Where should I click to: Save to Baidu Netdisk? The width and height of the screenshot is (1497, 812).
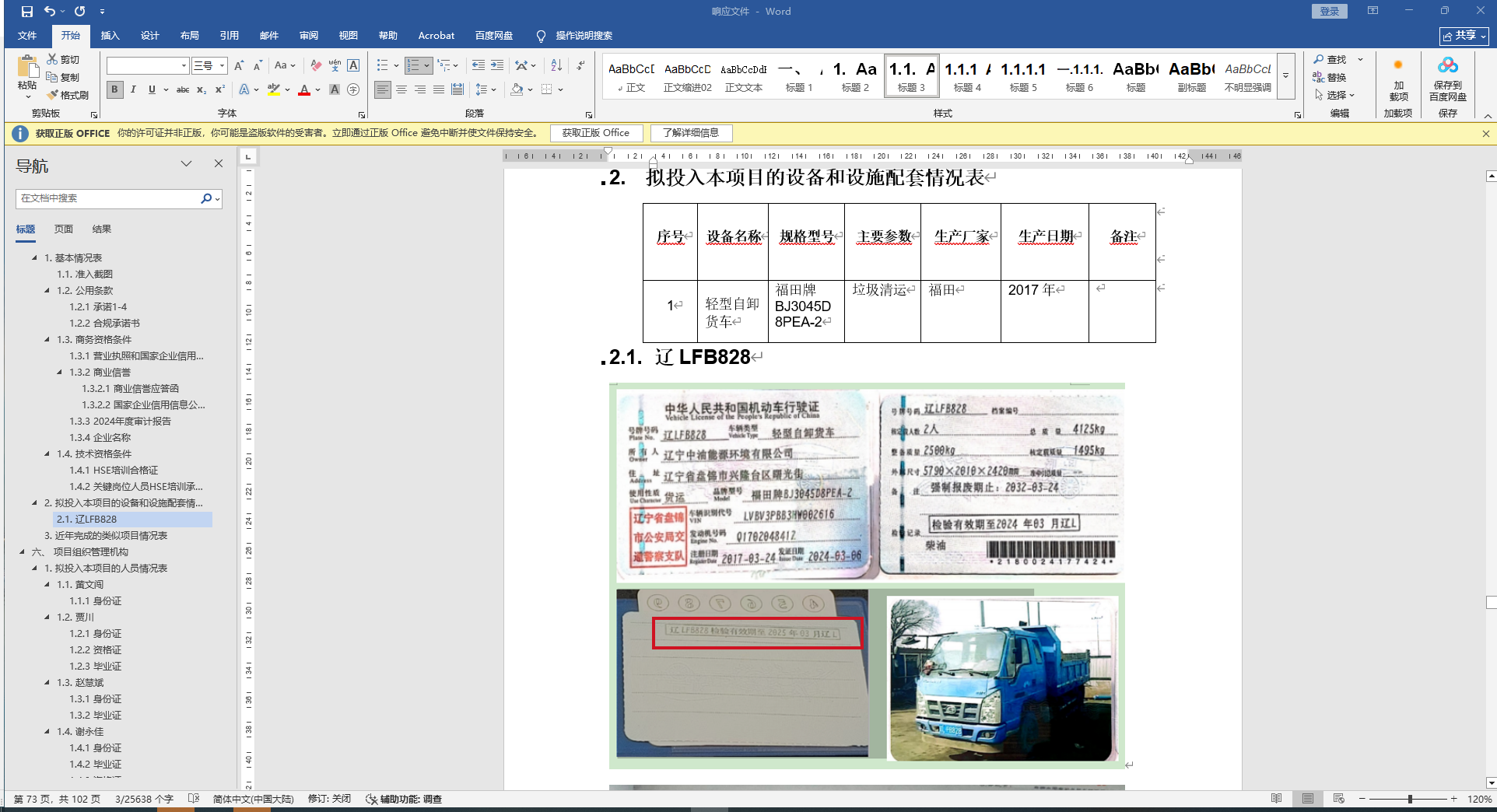[x=1448, y=79]
